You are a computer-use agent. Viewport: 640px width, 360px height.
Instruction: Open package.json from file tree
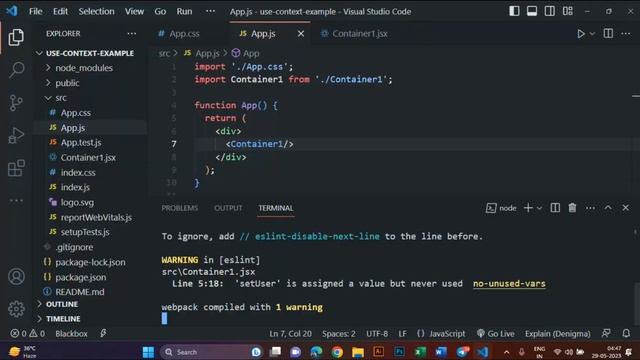click(80, 277)
